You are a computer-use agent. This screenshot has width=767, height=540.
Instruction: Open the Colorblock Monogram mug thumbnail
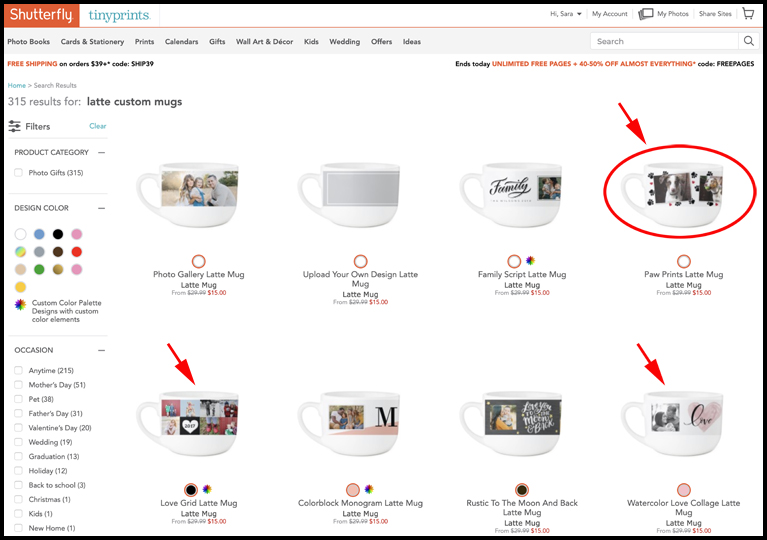(x=350, y=423)
